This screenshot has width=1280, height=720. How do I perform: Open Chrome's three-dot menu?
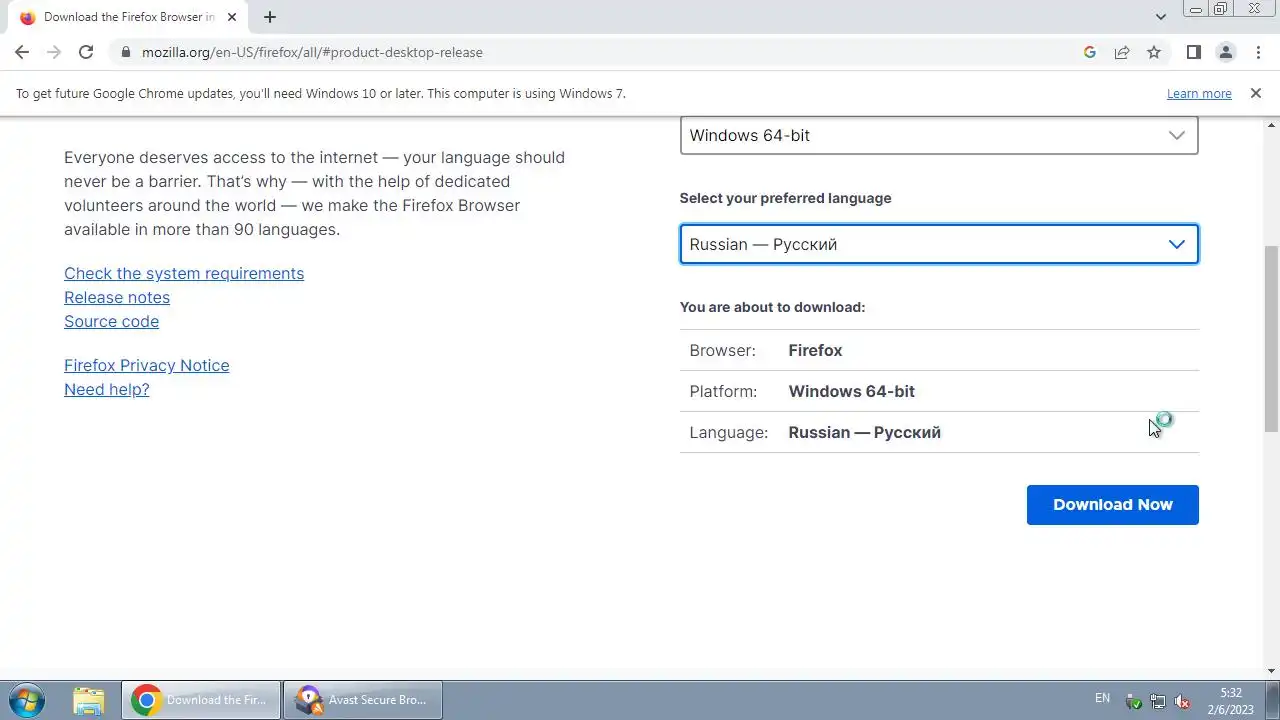point(1258,52)
